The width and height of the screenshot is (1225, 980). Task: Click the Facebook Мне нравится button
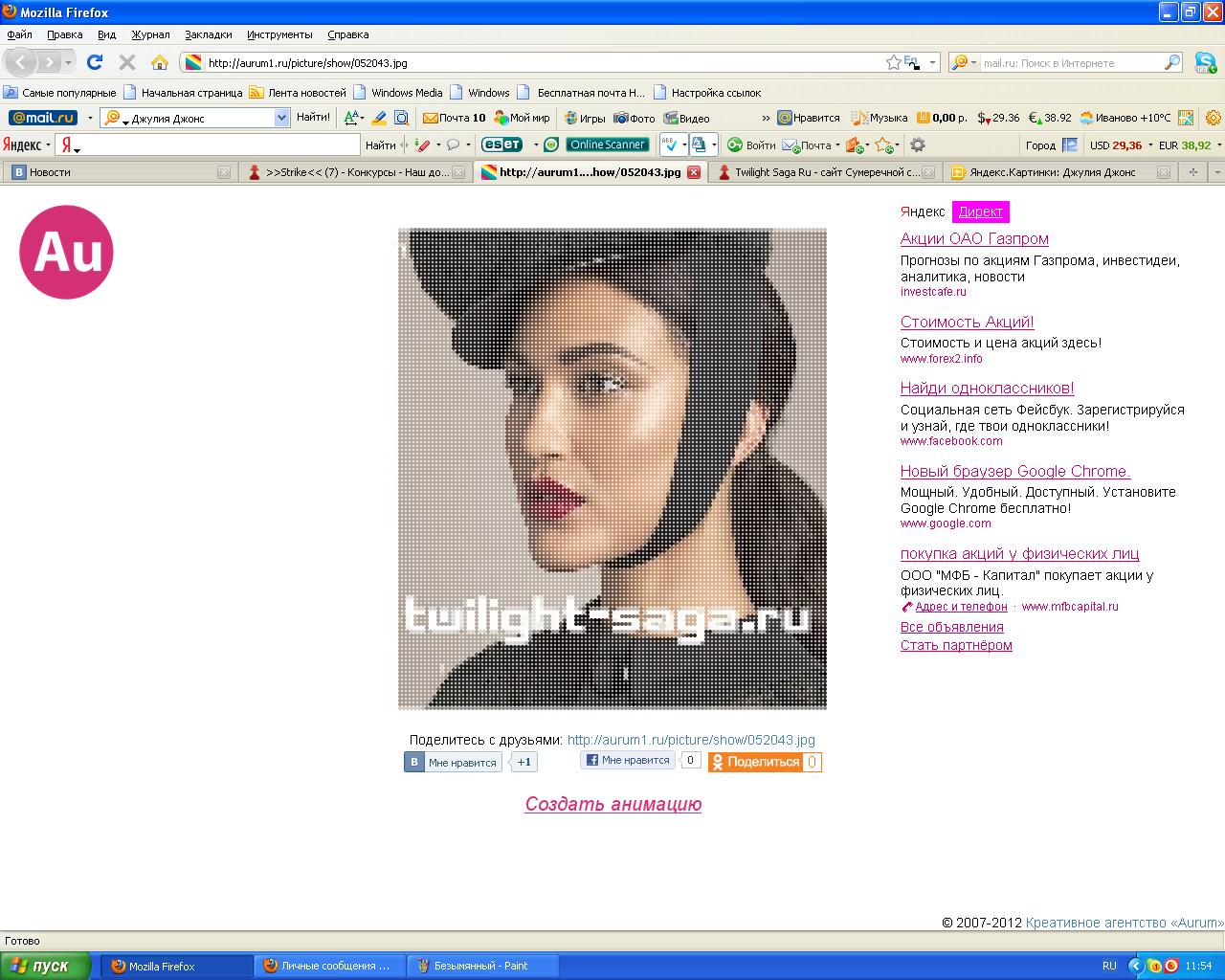[628, 760]
